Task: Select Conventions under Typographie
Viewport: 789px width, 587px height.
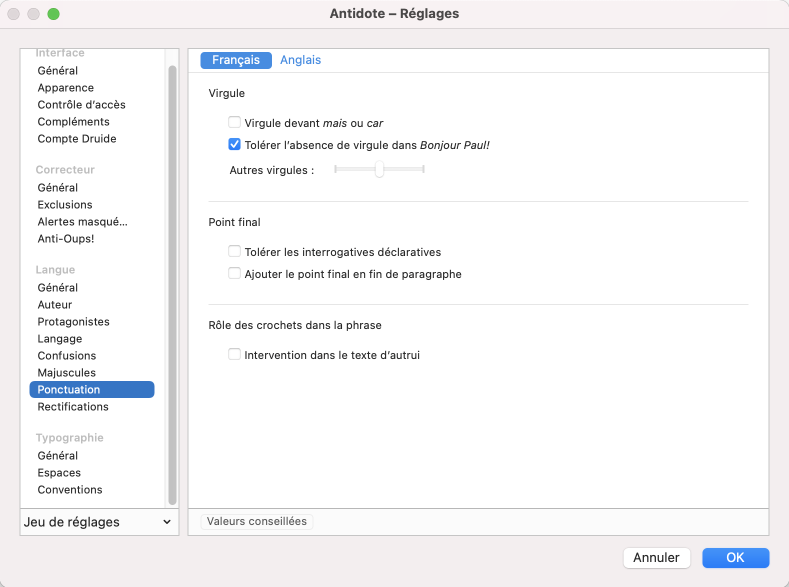Action: [70, 490]
